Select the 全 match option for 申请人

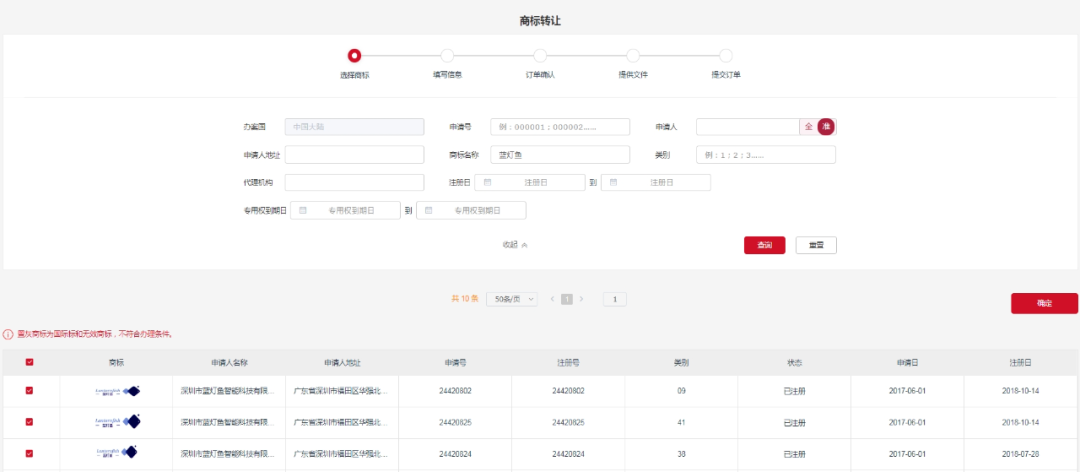coord(808,127)
